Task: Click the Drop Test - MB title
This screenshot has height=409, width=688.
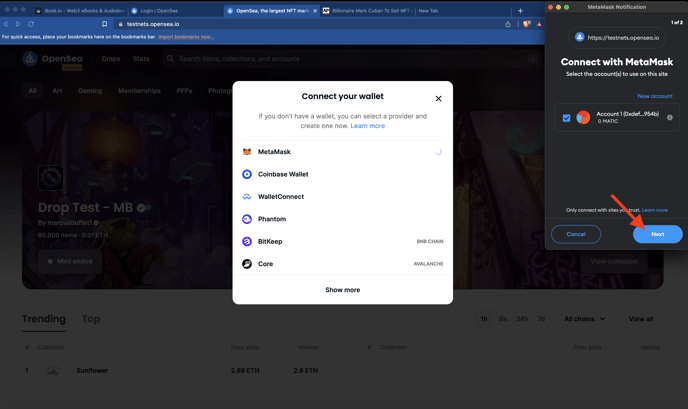Action: pyautogui.click(x=86, y=207)
